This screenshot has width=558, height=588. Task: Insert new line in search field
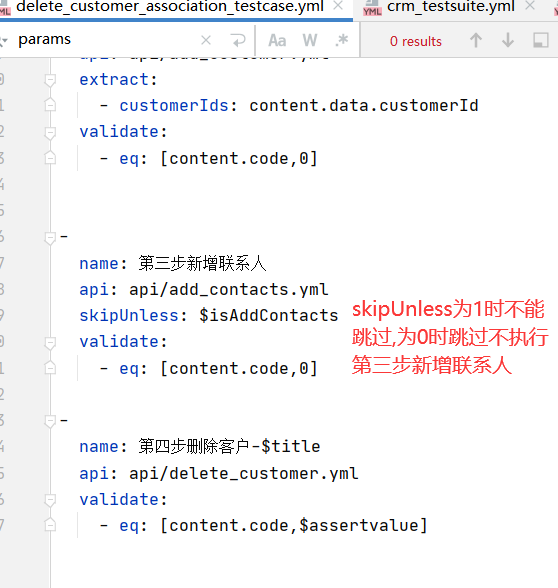tap(238, 40)
